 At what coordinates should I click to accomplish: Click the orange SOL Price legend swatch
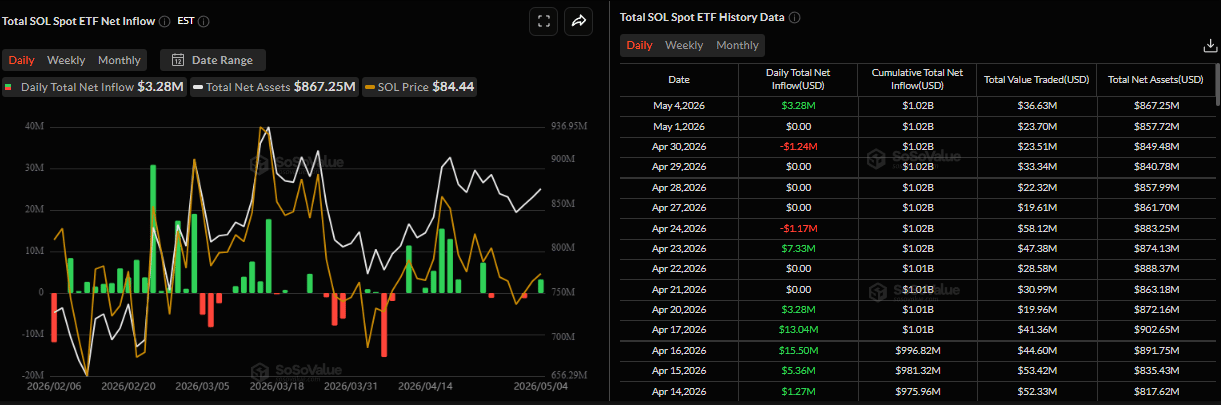click(x=369, y=88)
